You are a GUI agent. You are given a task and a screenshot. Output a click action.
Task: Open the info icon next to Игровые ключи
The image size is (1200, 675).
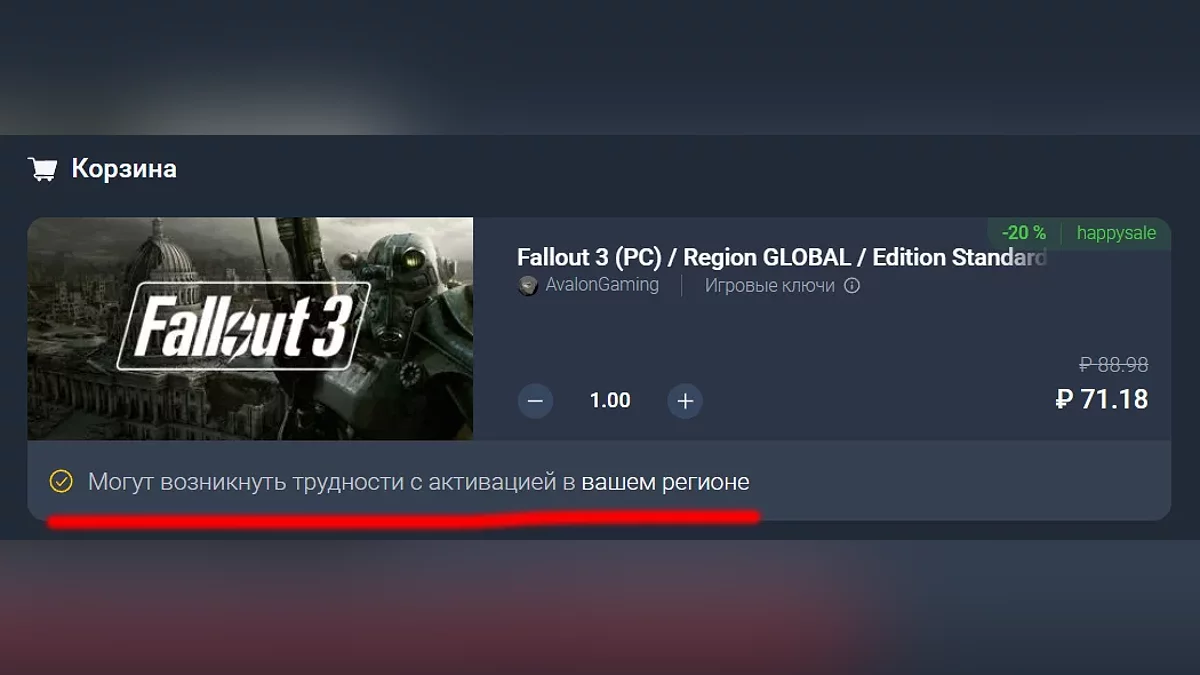(852, 286)
